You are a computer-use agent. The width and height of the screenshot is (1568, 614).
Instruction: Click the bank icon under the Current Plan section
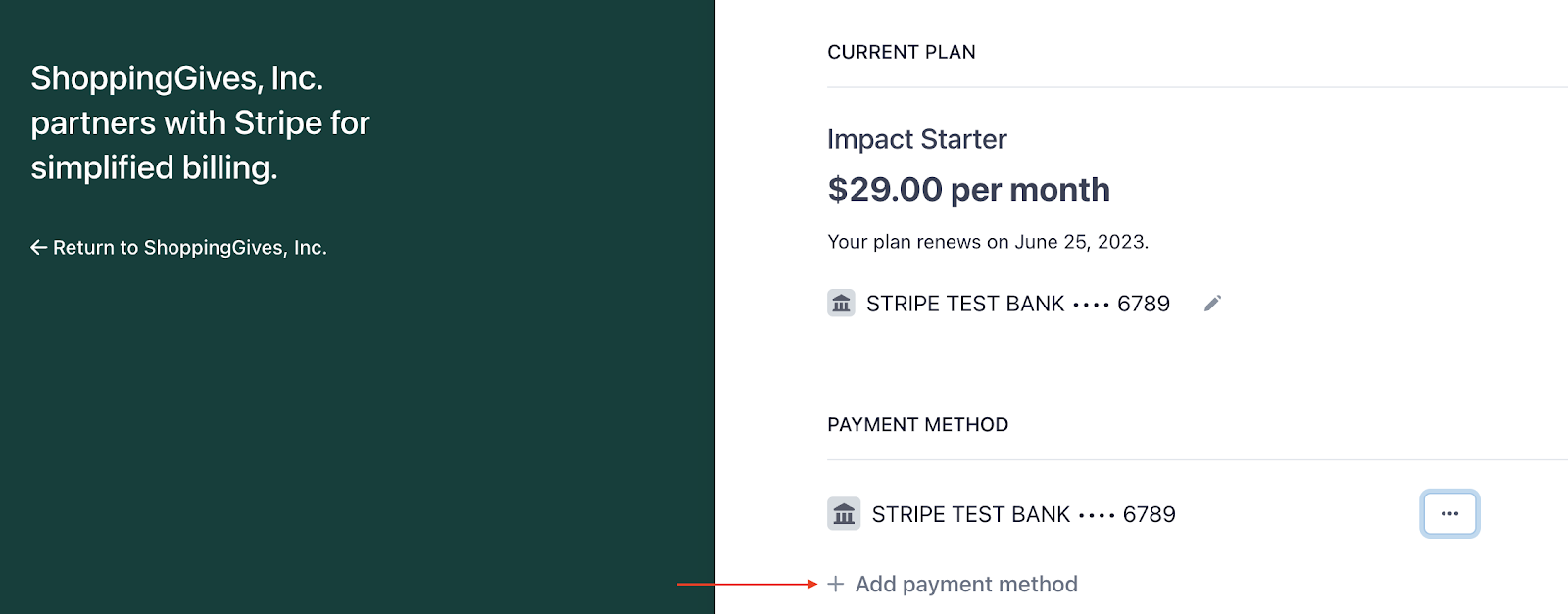(x=841, y=304)
